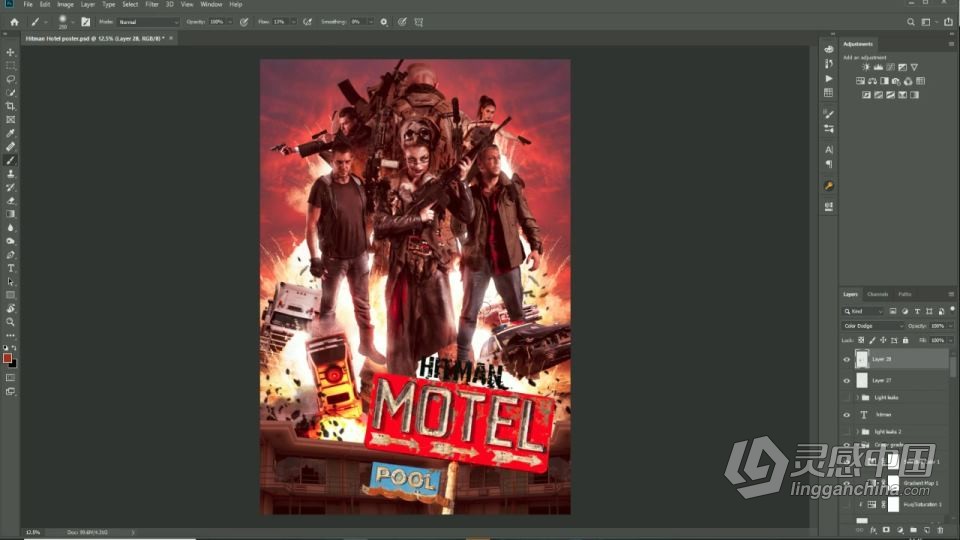The width and height of the screenshot is (960, 540).
Task: Open the brush preset picker dropdown
Action: (x=73, y=22)
